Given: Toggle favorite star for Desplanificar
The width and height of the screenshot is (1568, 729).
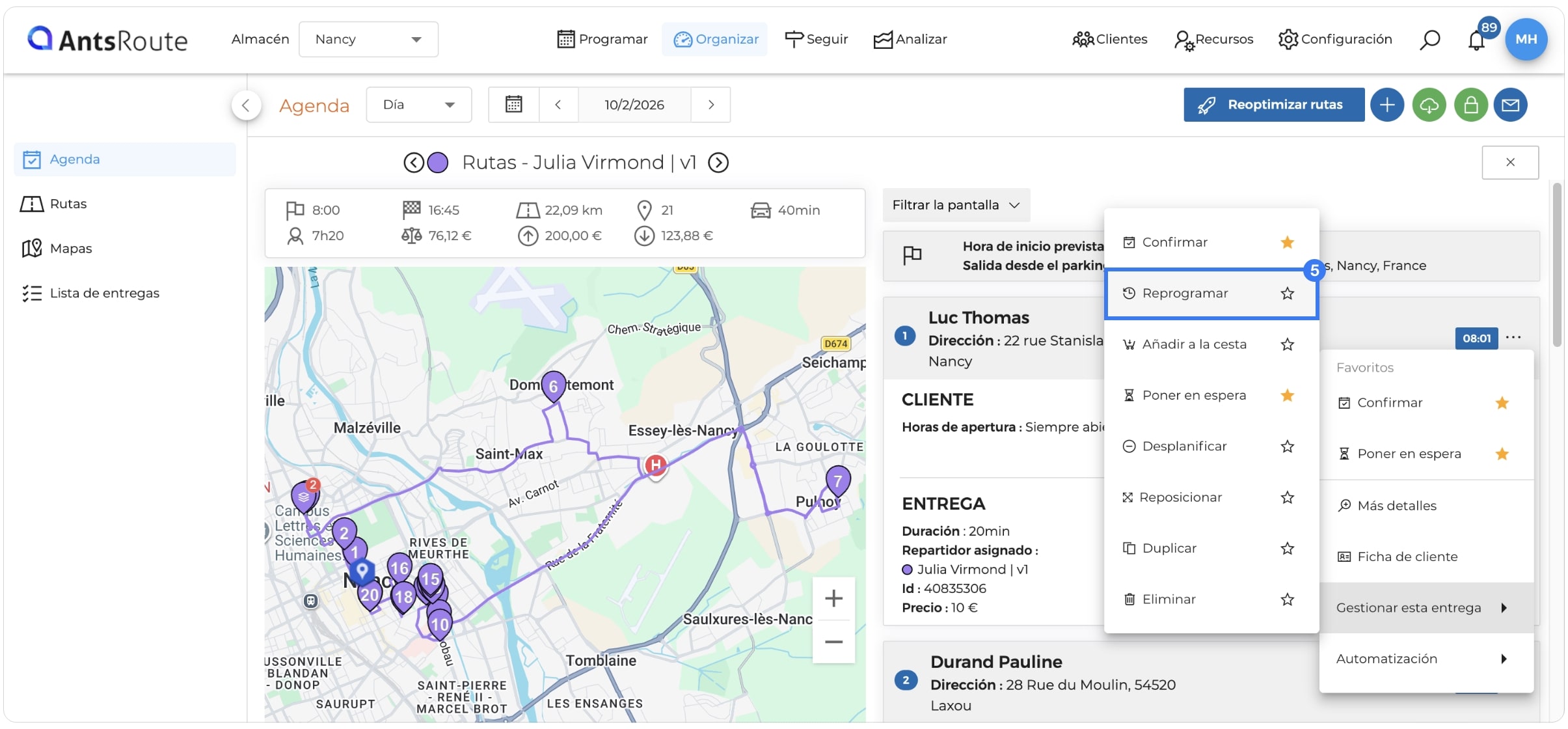Looking at the screenshot, I should click(1287, 447).
